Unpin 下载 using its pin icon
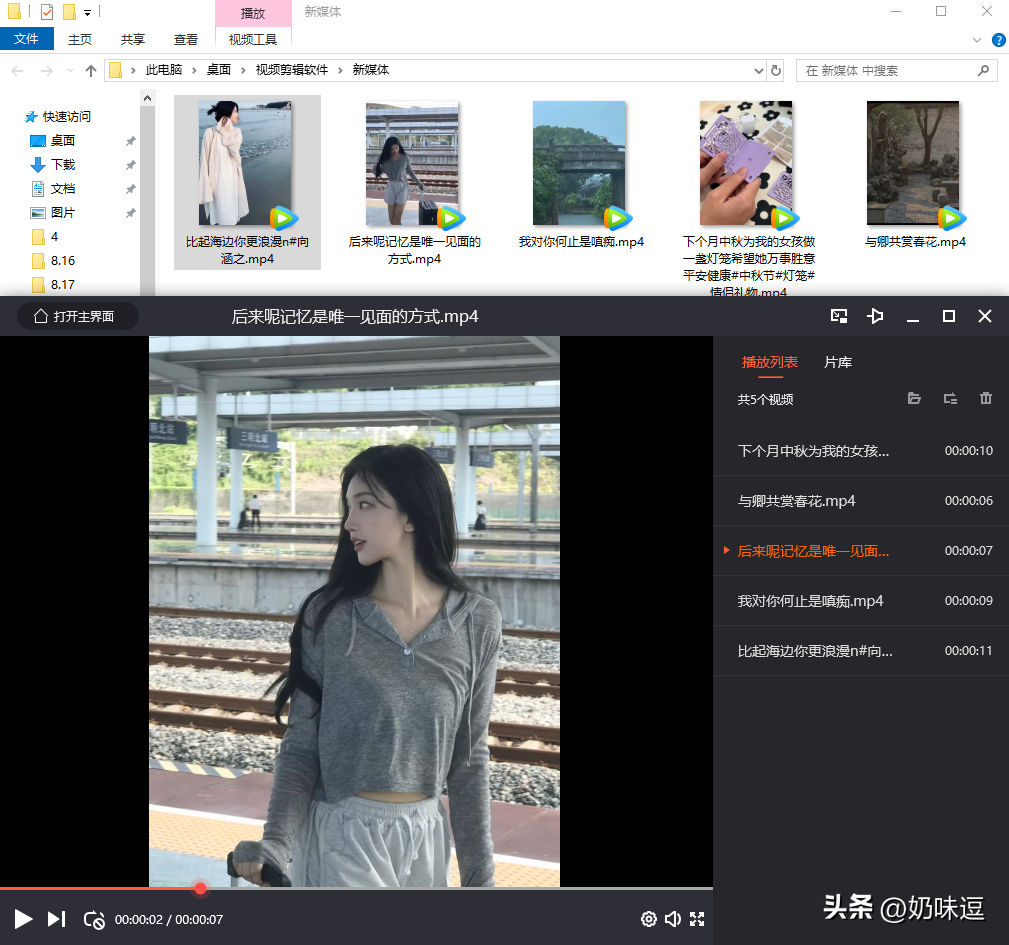Viewport: 1009px width, 945px height. [131, 165]
